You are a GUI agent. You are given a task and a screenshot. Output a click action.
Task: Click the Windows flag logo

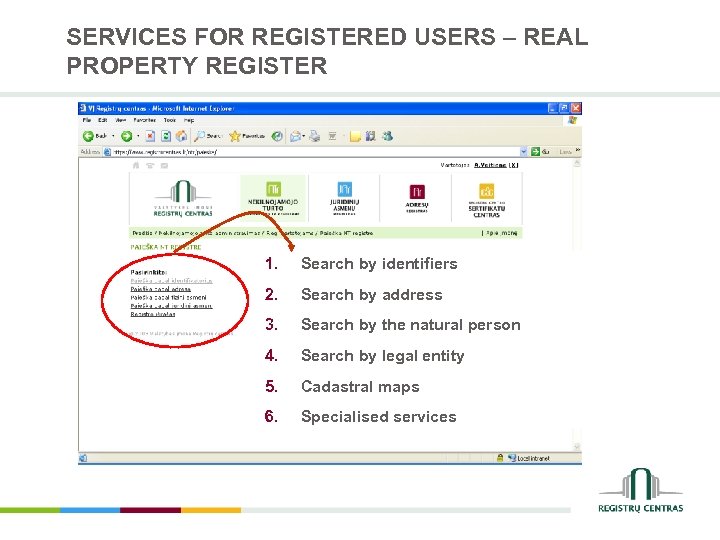(572, 120)
